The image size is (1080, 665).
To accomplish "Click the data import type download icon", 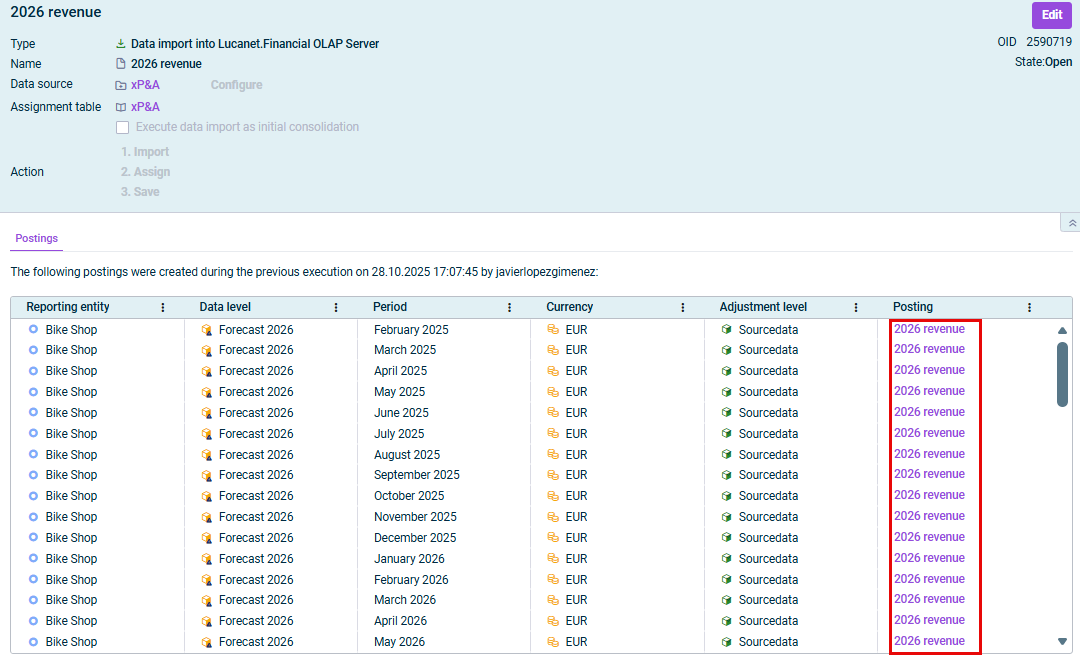I will (121, 43).
